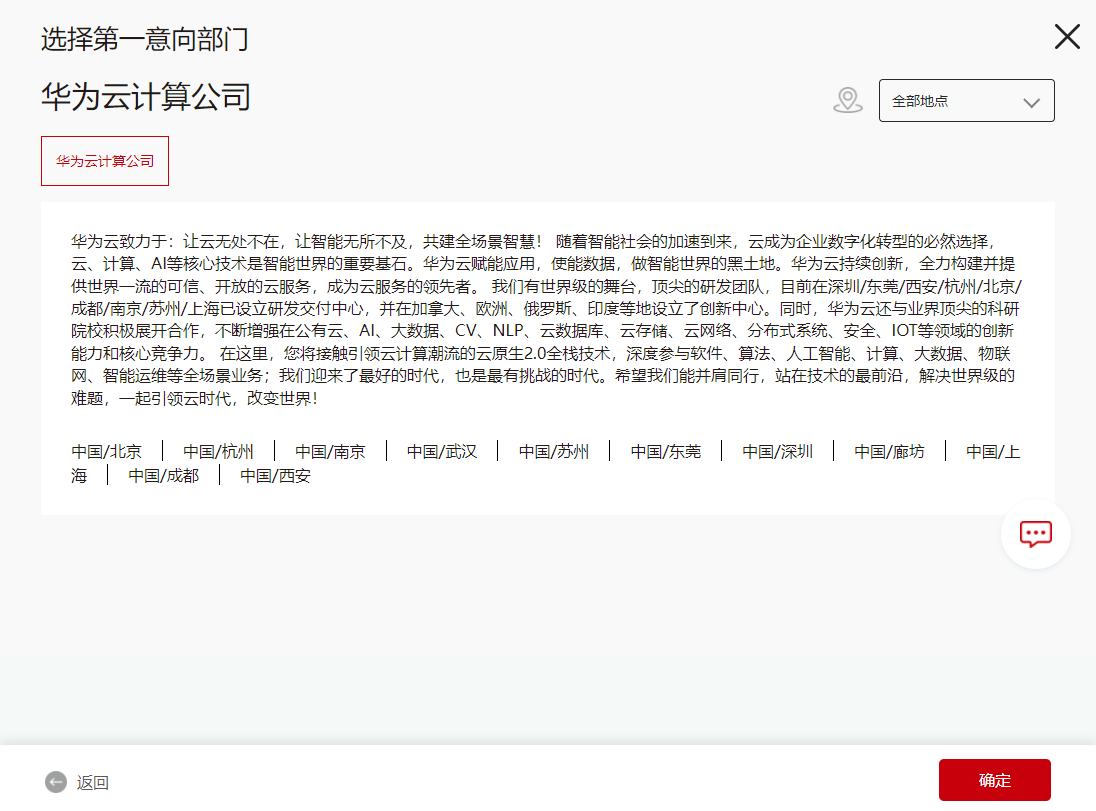Image resolution: width=1096 pixels, height=811 pixels.
Task: Click the 中国/成都 location text
Action: click(164, 475)
